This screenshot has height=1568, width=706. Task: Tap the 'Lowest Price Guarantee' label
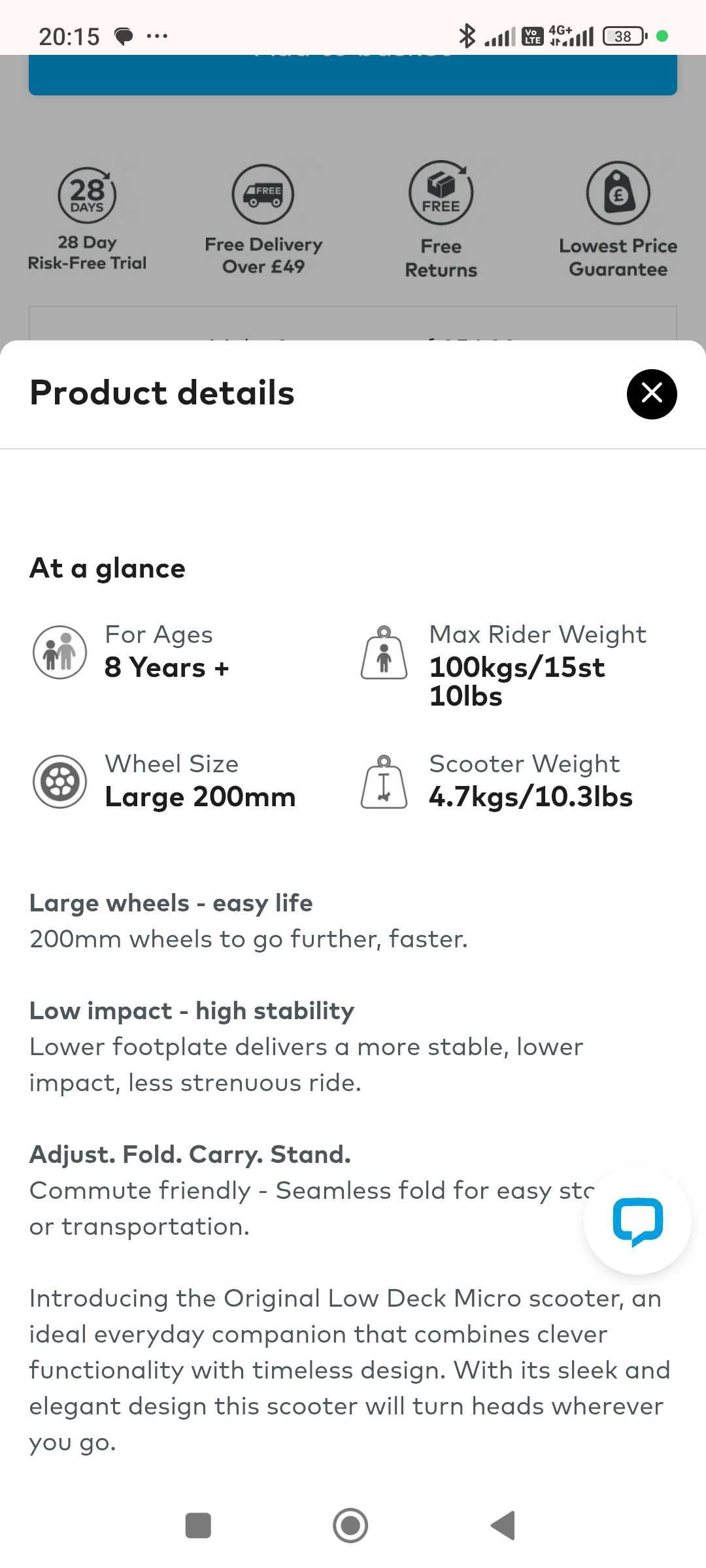(x=618, y=257)
